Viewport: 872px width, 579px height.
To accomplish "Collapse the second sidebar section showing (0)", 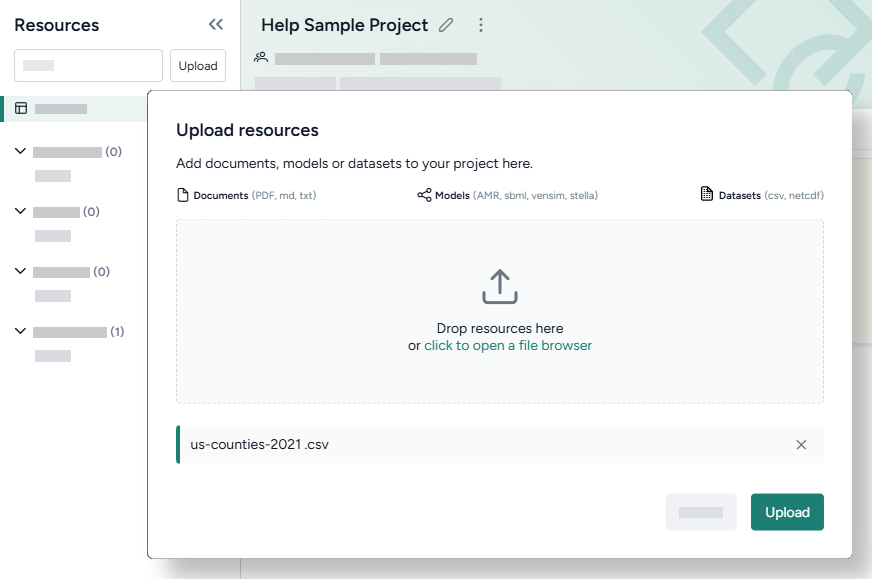I will [x=20, y=212].
